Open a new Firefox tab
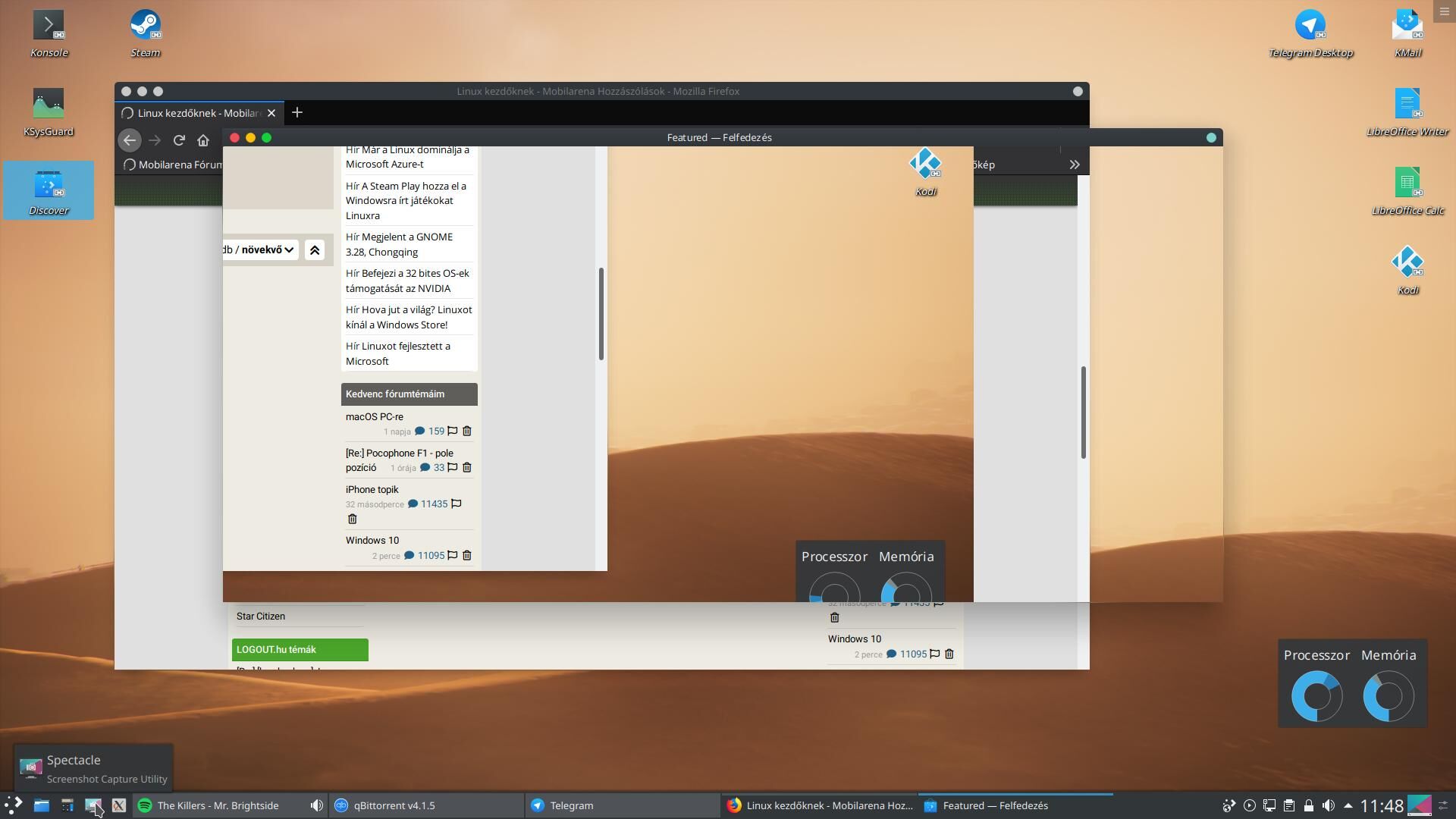This screenshot has width=1456, height=819. pos(297,113)
